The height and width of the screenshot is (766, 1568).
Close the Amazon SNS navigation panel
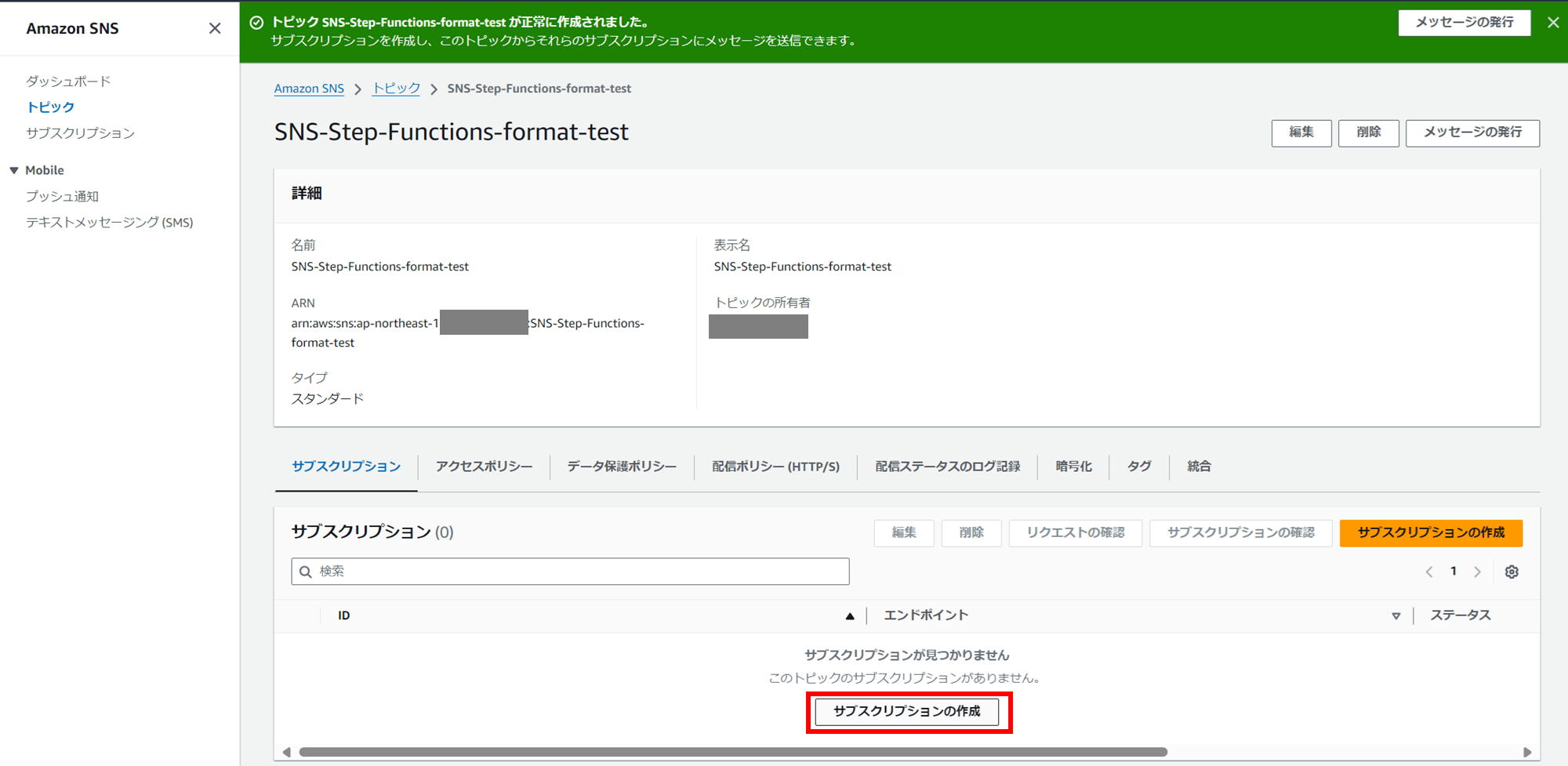(x=215, y=28)
